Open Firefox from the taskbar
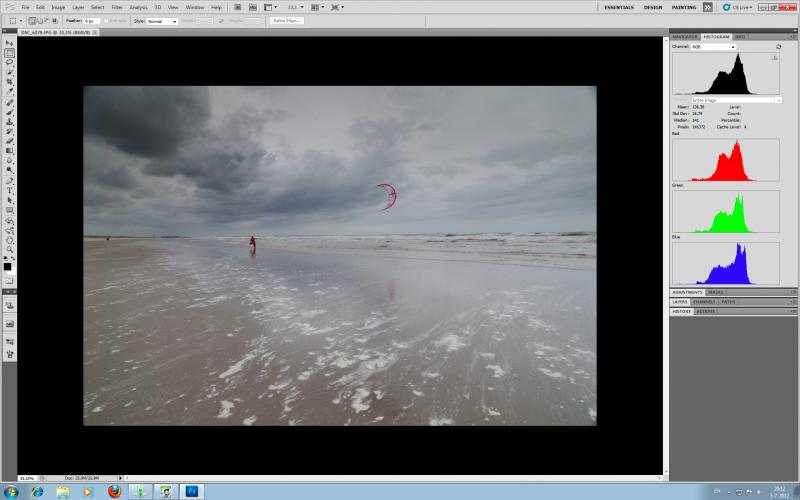Screen dimensions: 800x500 click(x=115, y=491)
